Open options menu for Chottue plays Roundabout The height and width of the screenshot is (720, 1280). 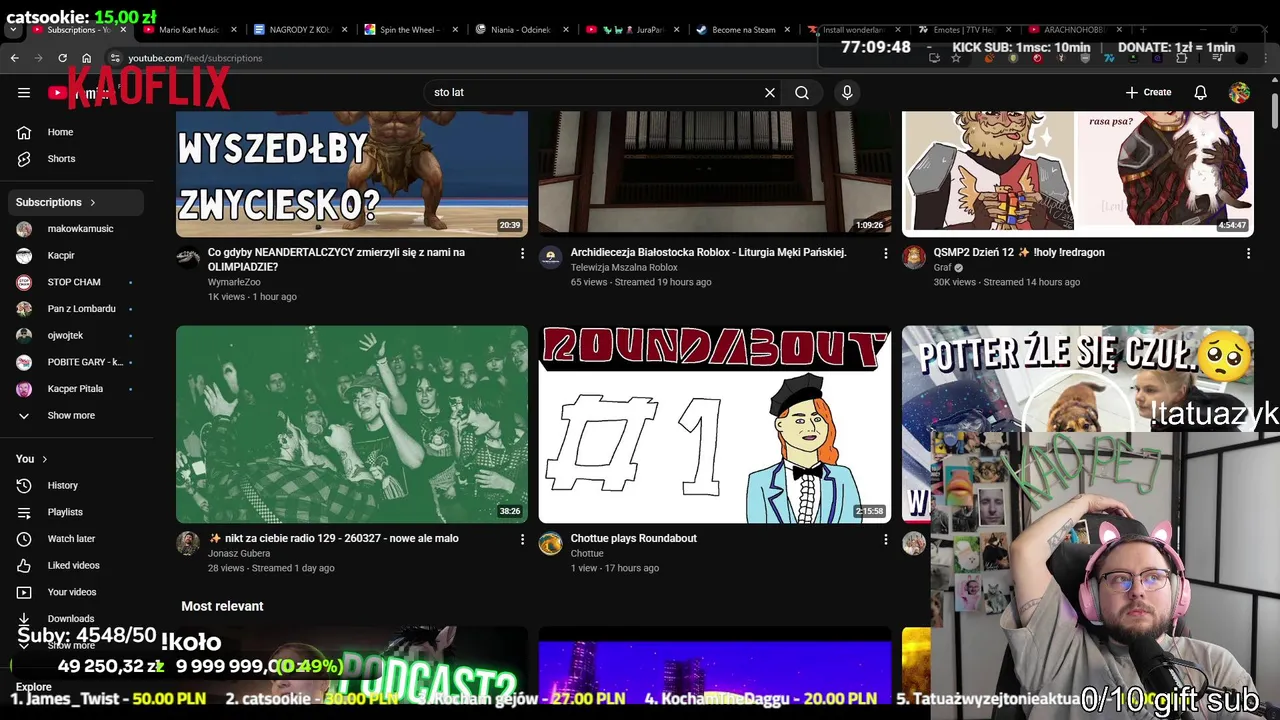point(885,540)
